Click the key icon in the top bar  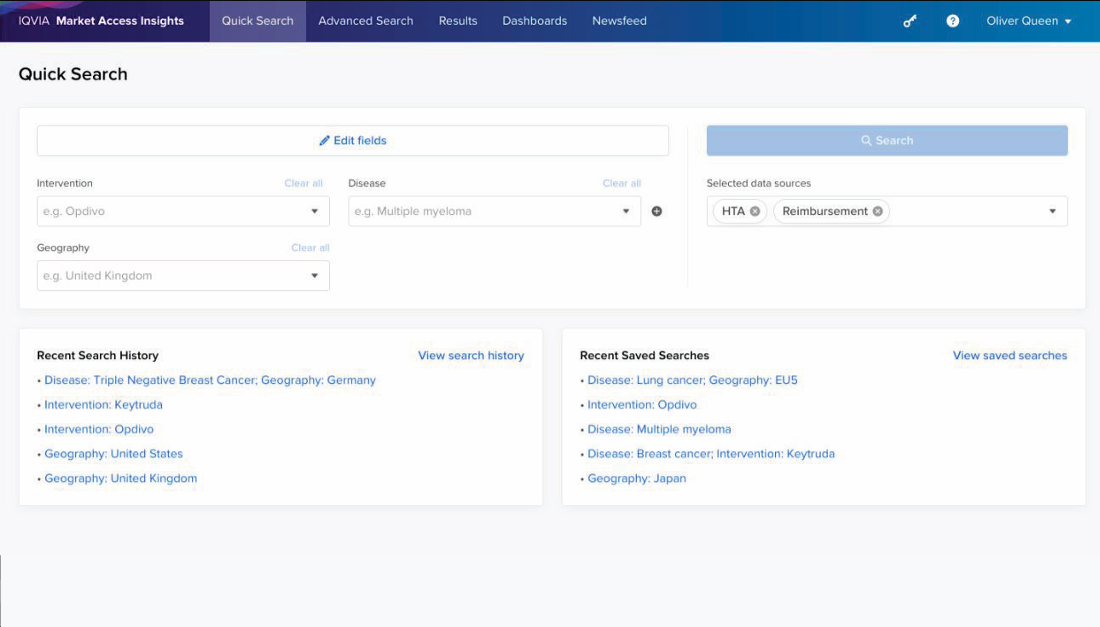tap(909, 21)
